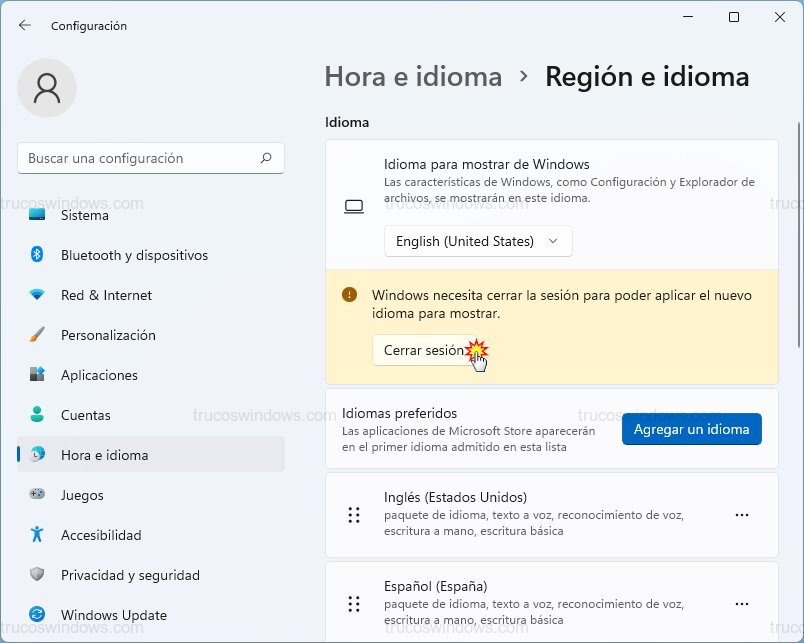The width and height of the screenshot is (804, 643).
Task: Click the Hora e idioma breadcrumb link
Action: [413, 76]
